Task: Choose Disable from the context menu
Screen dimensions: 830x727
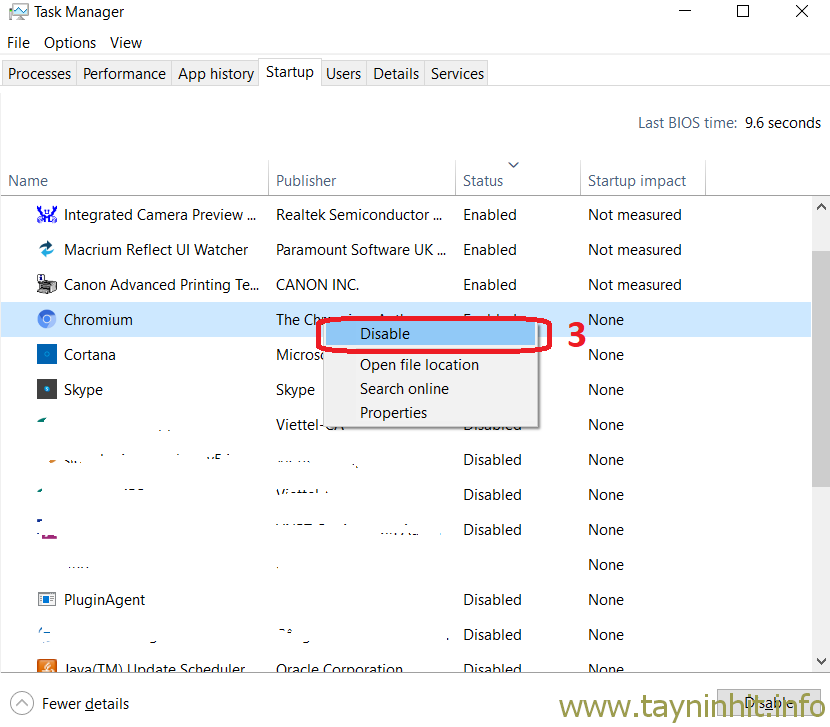Action: click(385, 334)
